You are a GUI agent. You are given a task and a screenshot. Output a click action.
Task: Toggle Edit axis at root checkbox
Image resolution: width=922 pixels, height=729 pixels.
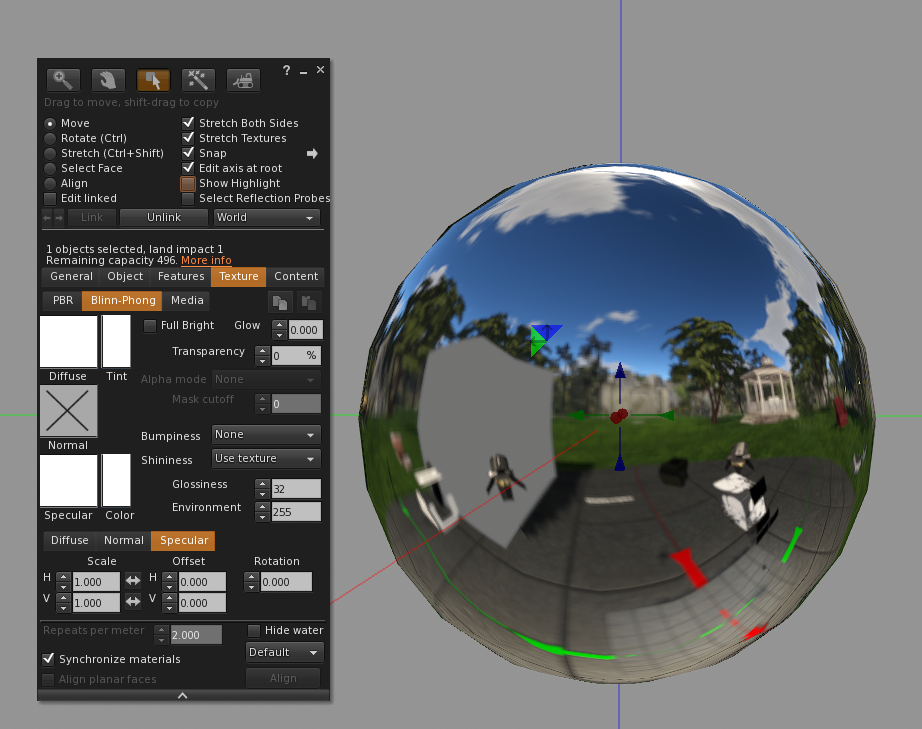click(188, 168)
